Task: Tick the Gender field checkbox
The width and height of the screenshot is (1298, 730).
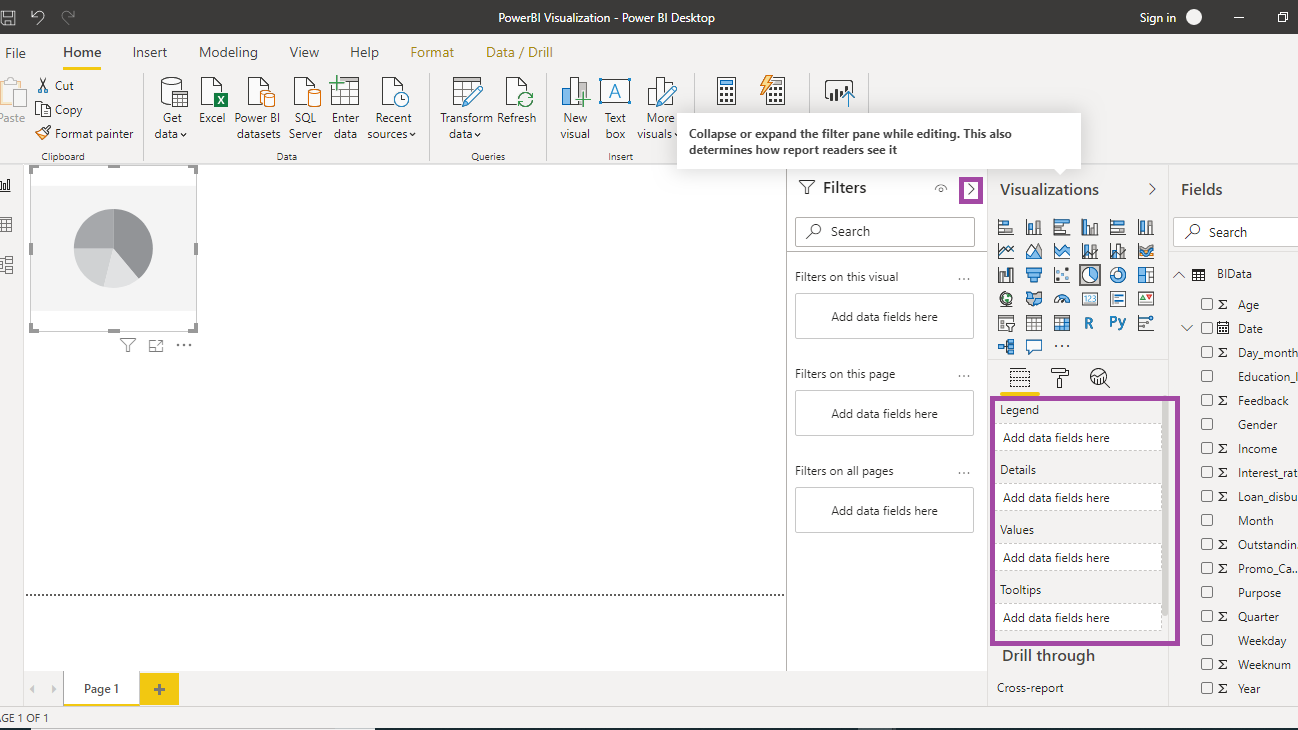Action: [1207, 424]
